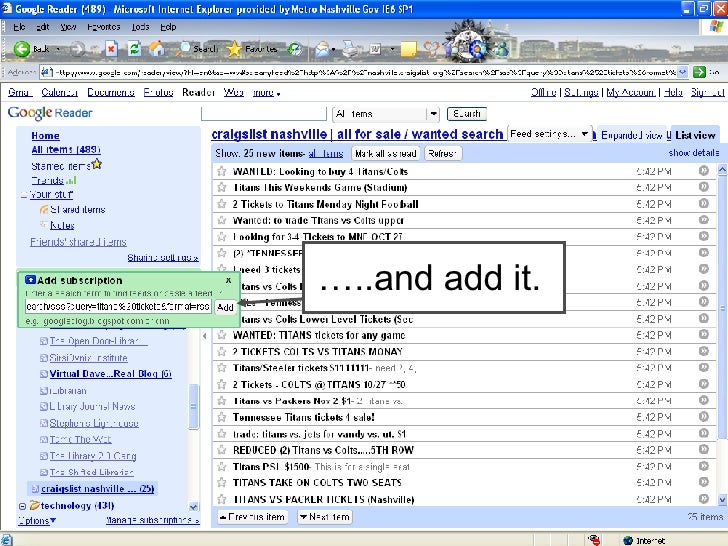Image resolution: width=728 pixels, height=546 pixels.
Task: Open the My Account link
Action: pos(630,92)
